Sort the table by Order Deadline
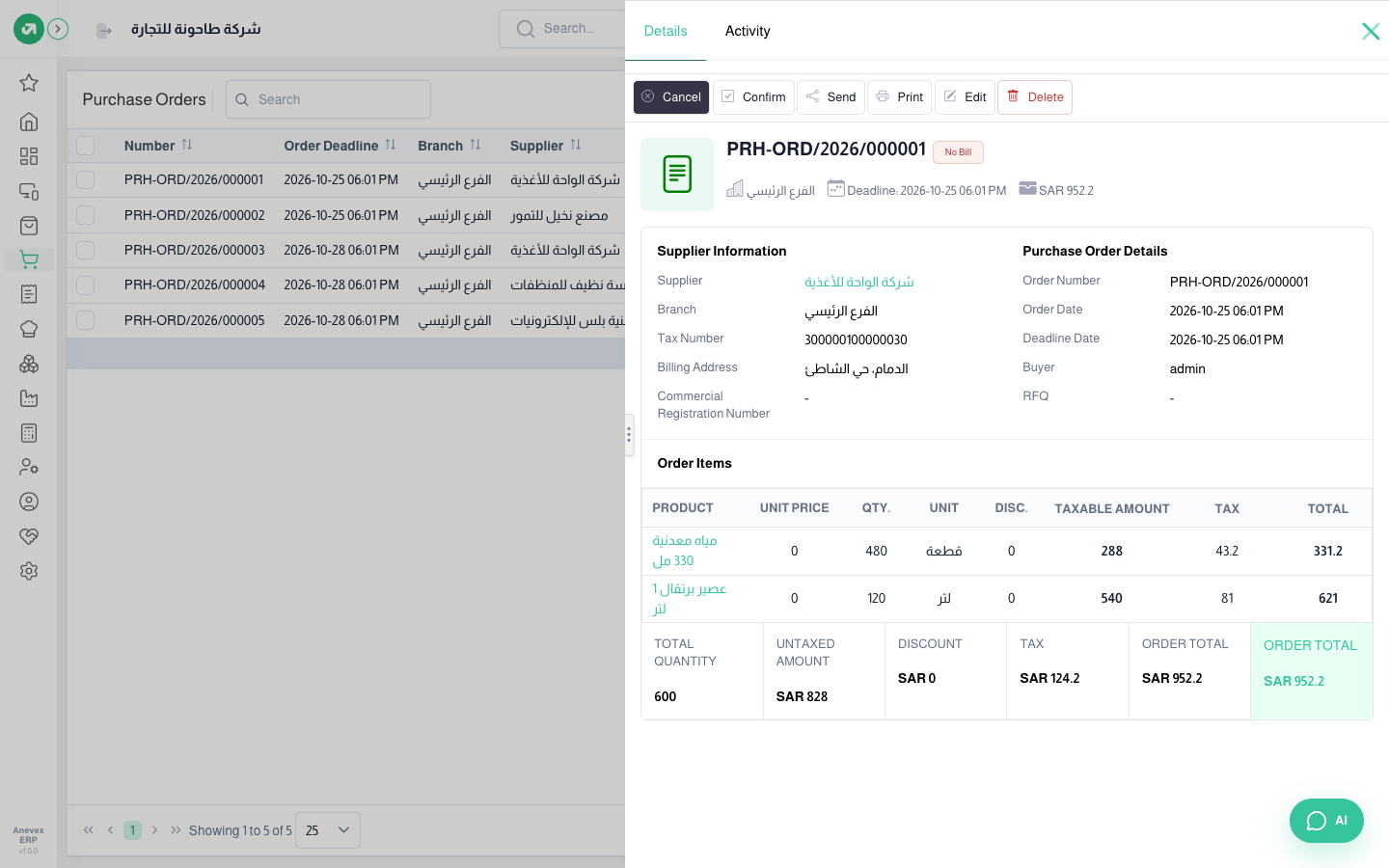Viewport: 1389px width, 868px height. click(391, 146)
